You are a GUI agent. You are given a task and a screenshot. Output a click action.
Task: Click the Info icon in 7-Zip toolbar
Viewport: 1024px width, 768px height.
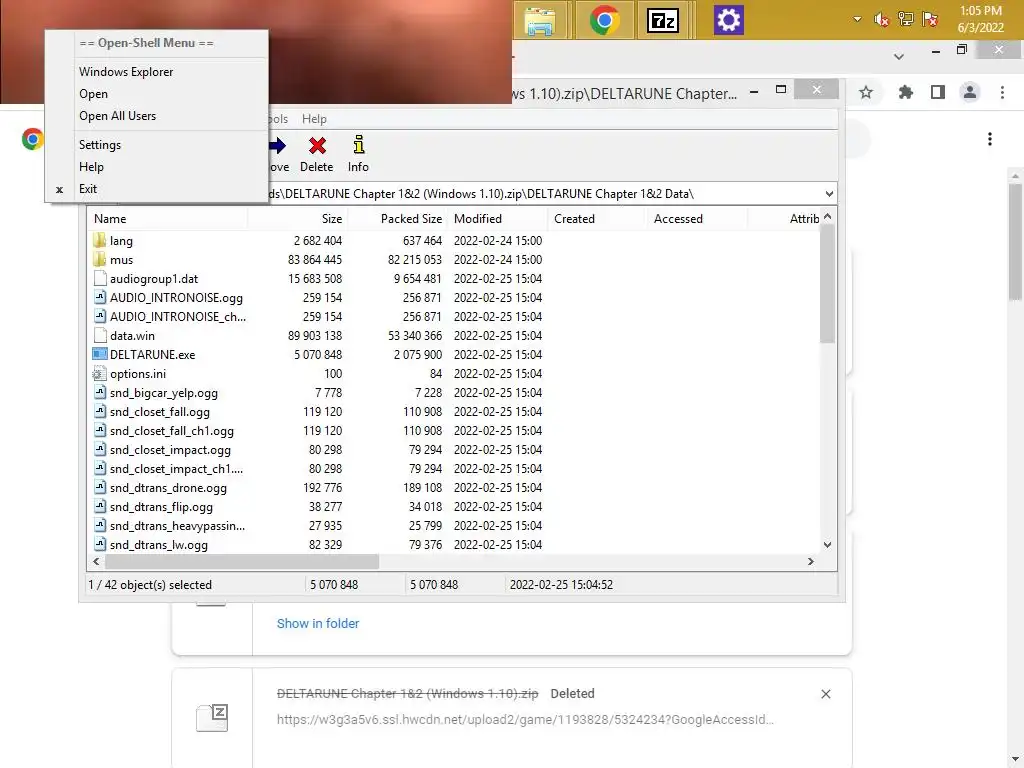(x=359, y=145)
